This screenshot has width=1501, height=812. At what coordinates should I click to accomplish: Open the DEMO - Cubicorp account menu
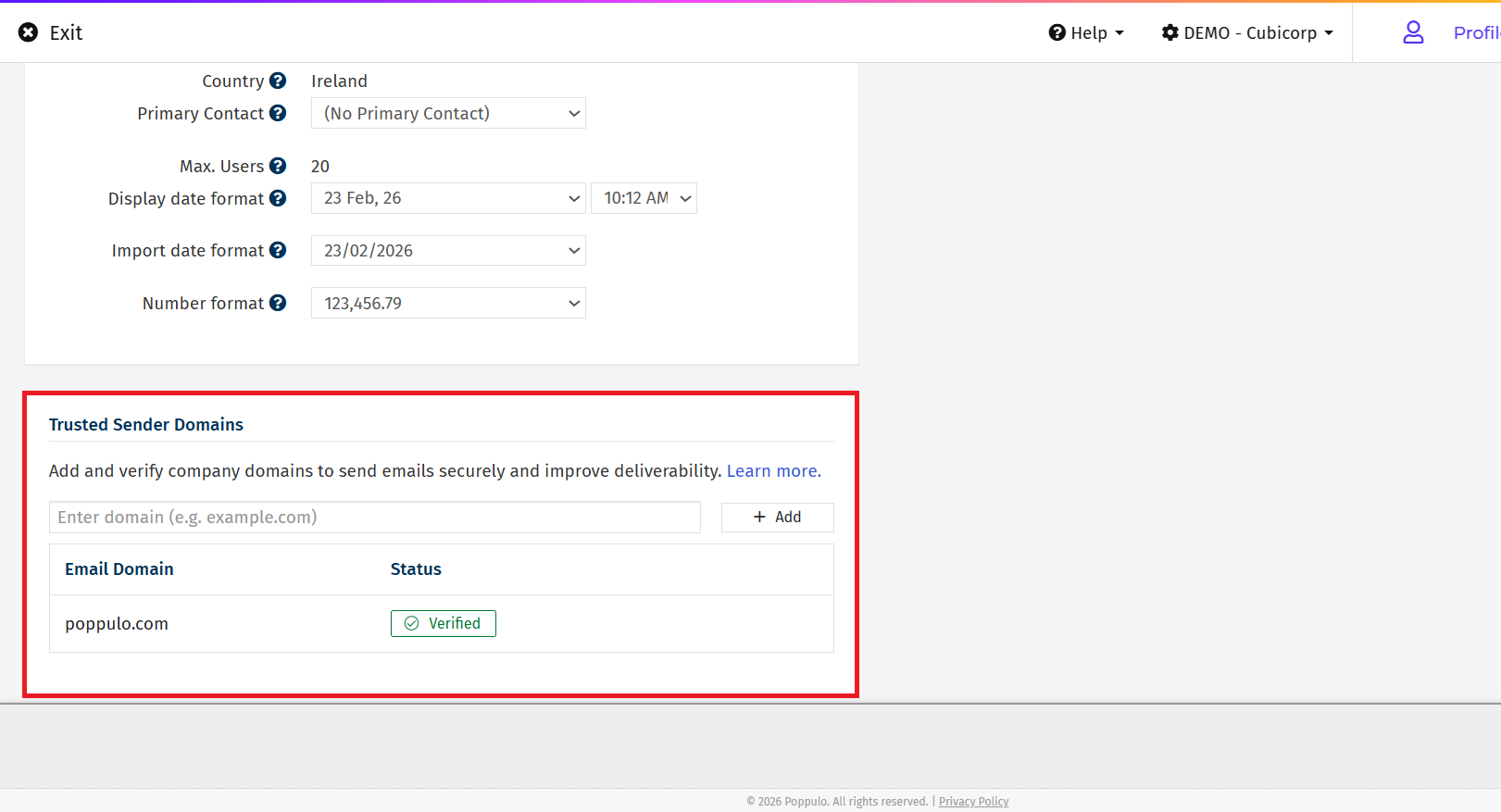click(x=1247, y=32)
